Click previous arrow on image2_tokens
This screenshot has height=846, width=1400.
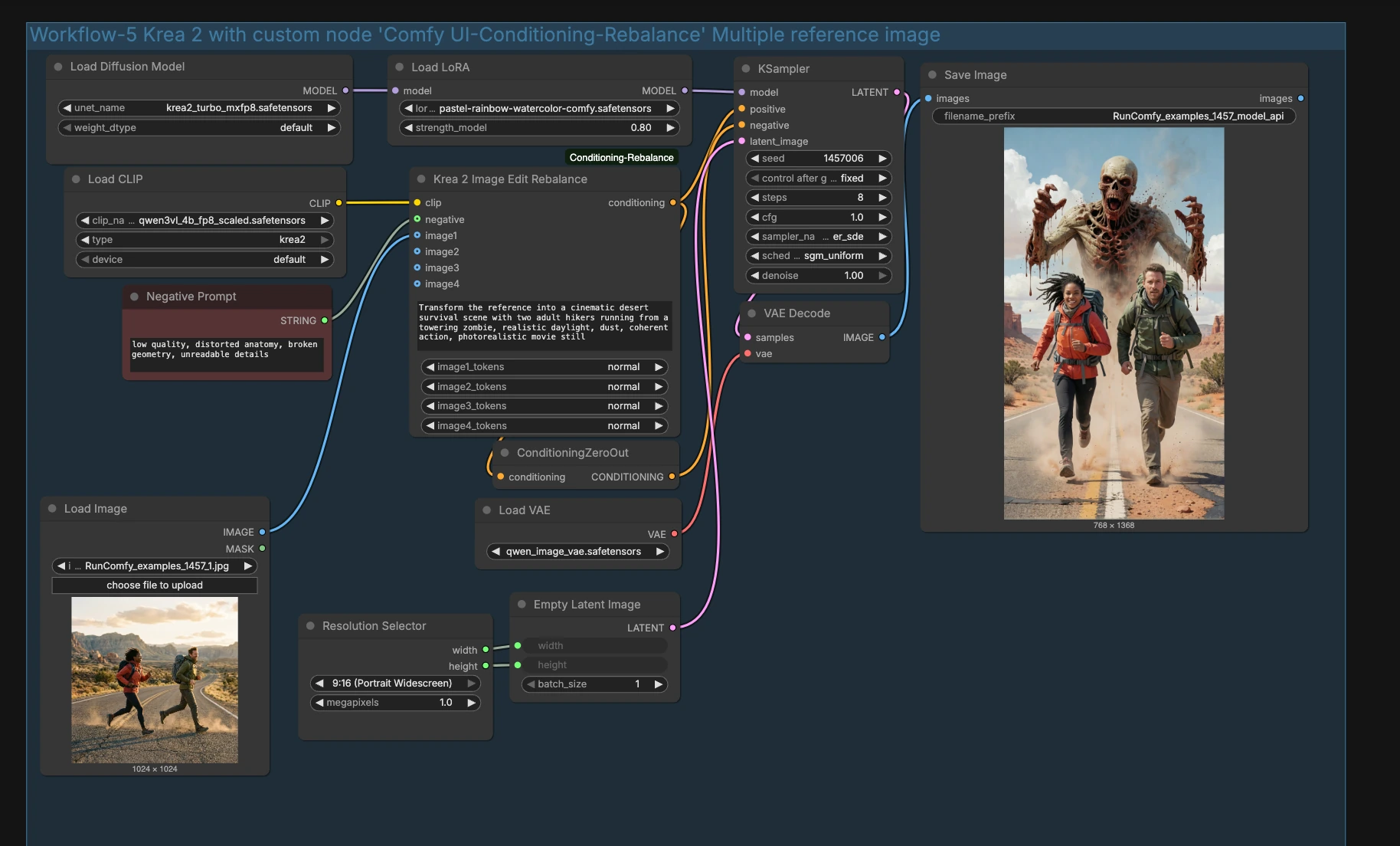click(430, 387)
